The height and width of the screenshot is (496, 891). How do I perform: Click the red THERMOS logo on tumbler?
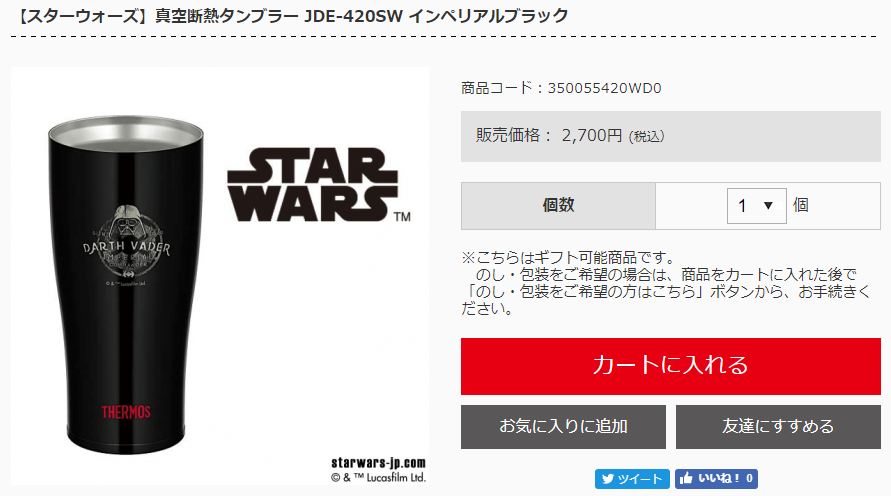126,412
